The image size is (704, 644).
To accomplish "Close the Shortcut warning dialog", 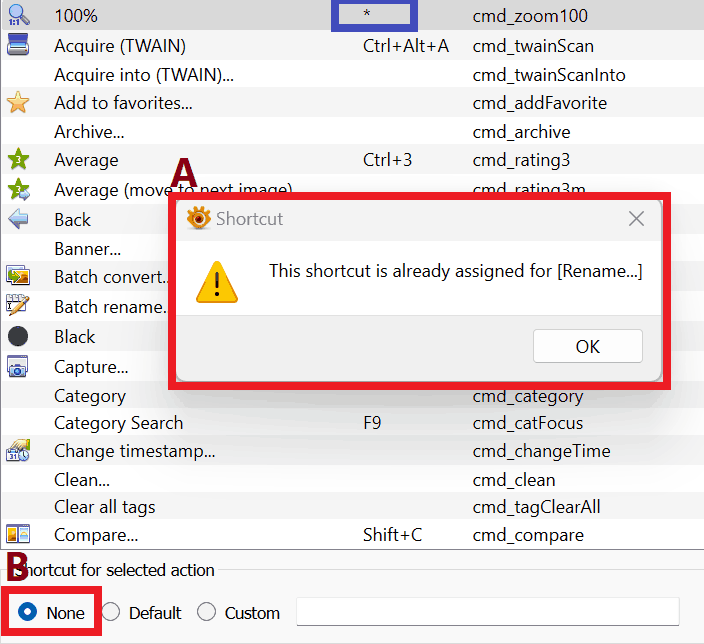I will (x=636, y=219).
